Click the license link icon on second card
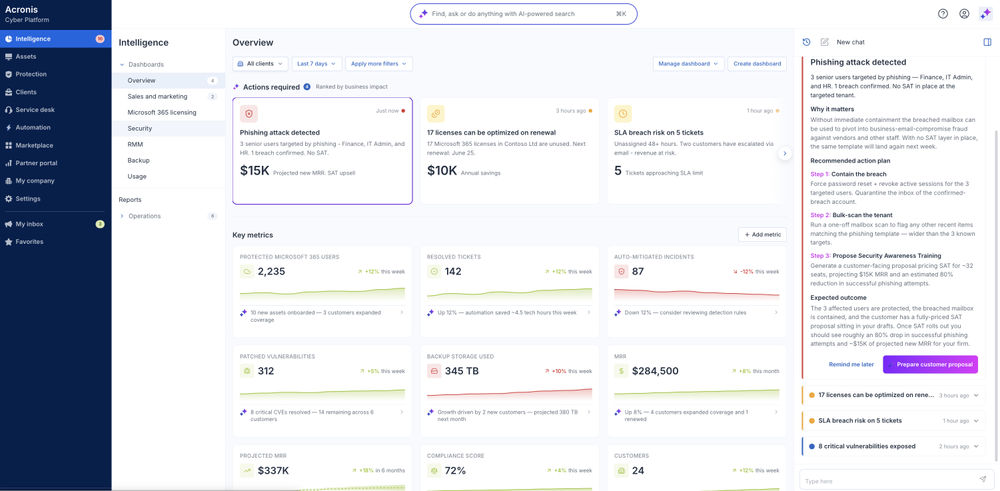 (436, 114)
